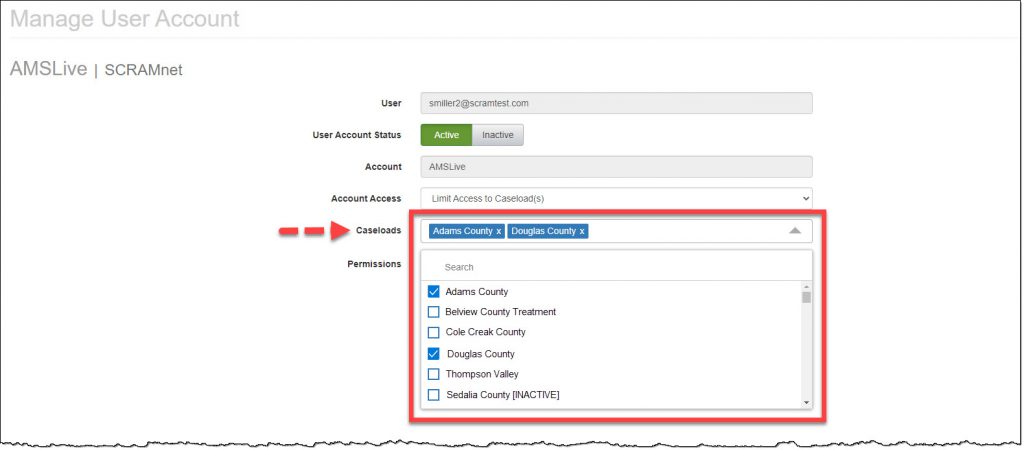
Task: Switch the user account status to Inactive
Action: coord(498,135)
